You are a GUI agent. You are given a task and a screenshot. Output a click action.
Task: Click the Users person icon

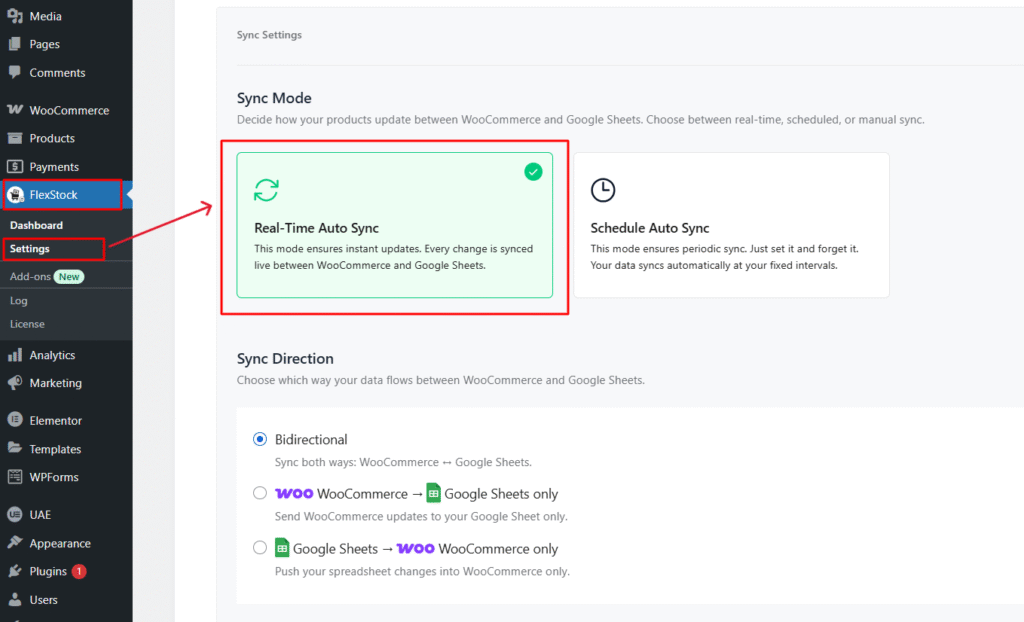tap(15, 599)
